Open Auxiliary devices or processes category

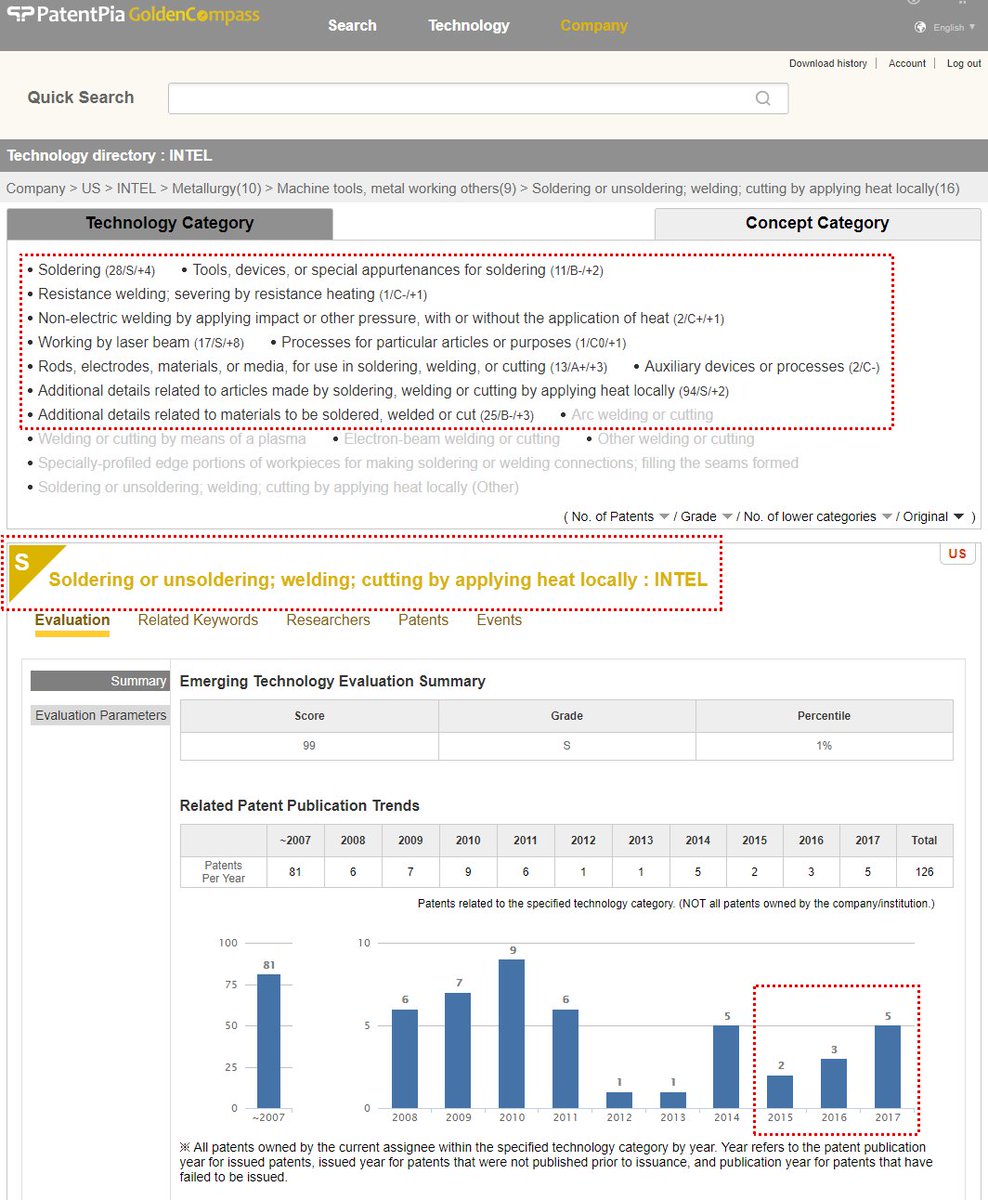762,366
